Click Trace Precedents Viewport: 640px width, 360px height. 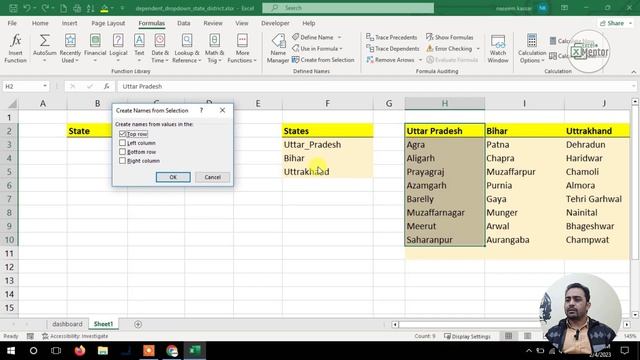[392, 37]
